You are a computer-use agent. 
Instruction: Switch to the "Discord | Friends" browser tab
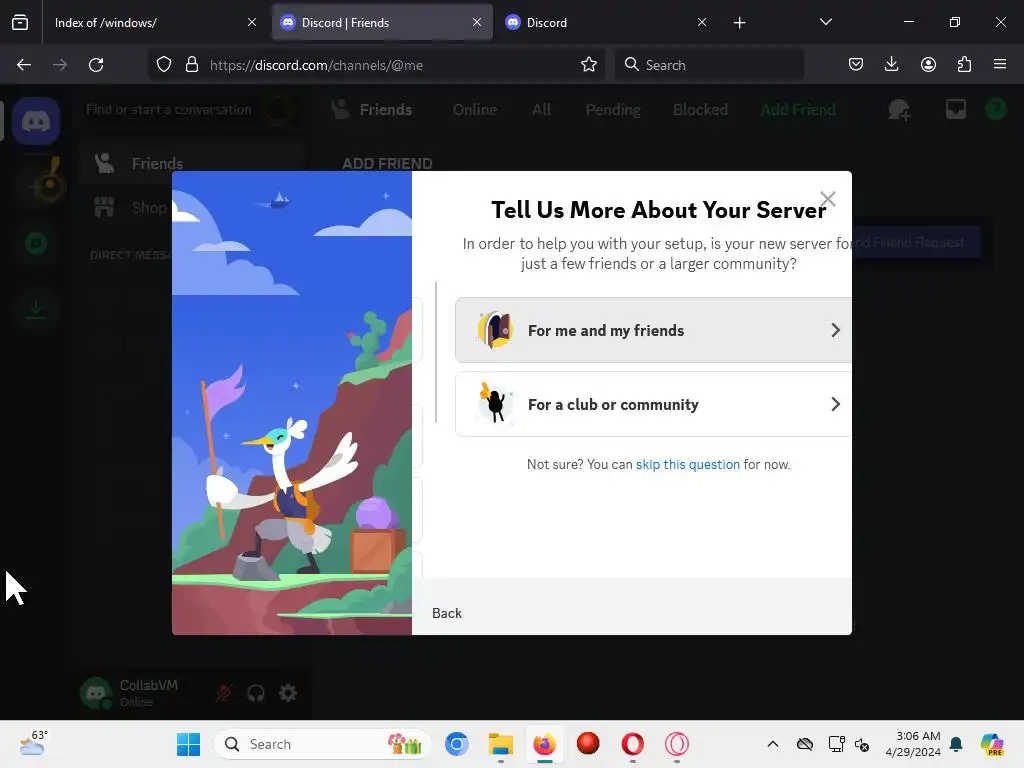pos(382,22)
